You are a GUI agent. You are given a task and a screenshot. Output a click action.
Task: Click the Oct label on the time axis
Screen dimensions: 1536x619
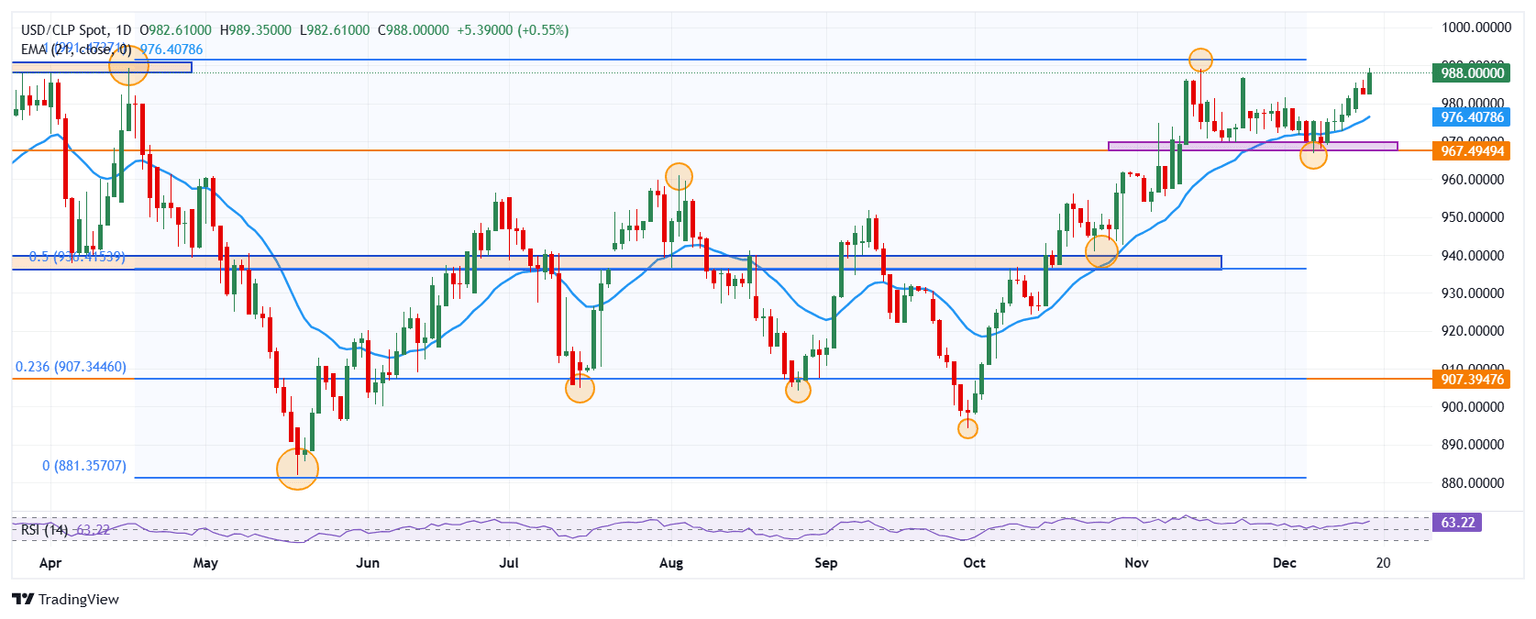(x=973, y=563)
